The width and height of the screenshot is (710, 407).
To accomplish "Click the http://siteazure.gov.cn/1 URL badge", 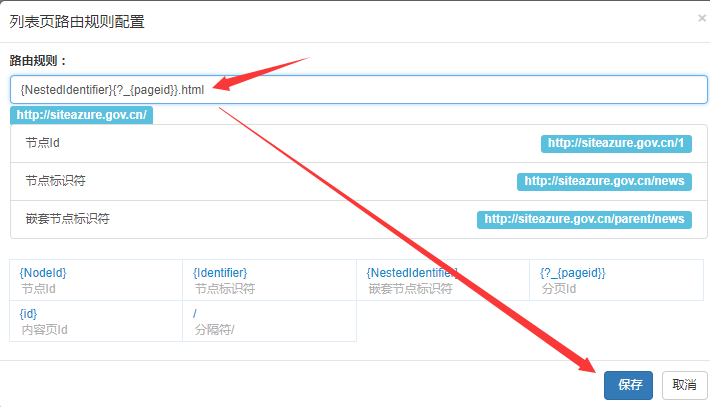I will 616,143.
